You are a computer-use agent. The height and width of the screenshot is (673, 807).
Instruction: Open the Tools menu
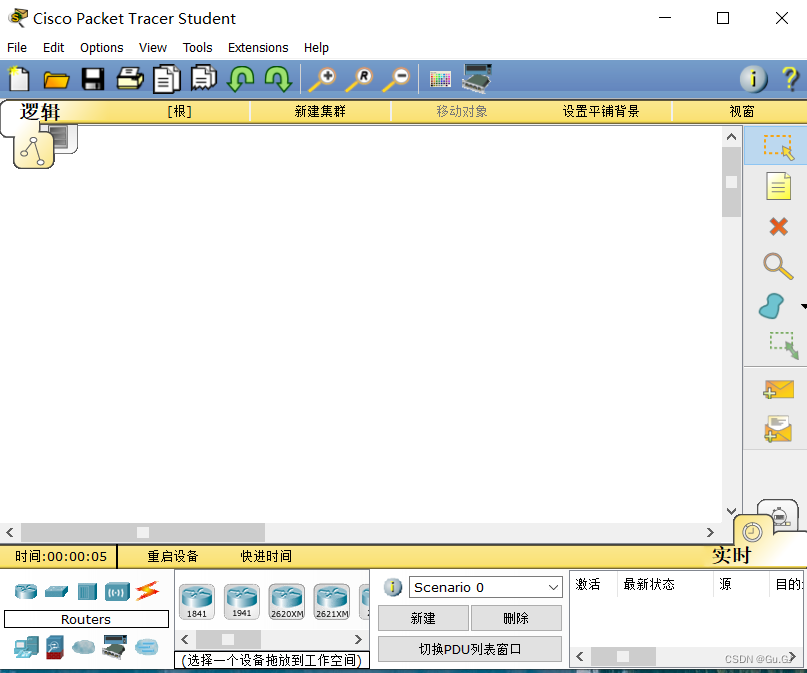(198, 48)
